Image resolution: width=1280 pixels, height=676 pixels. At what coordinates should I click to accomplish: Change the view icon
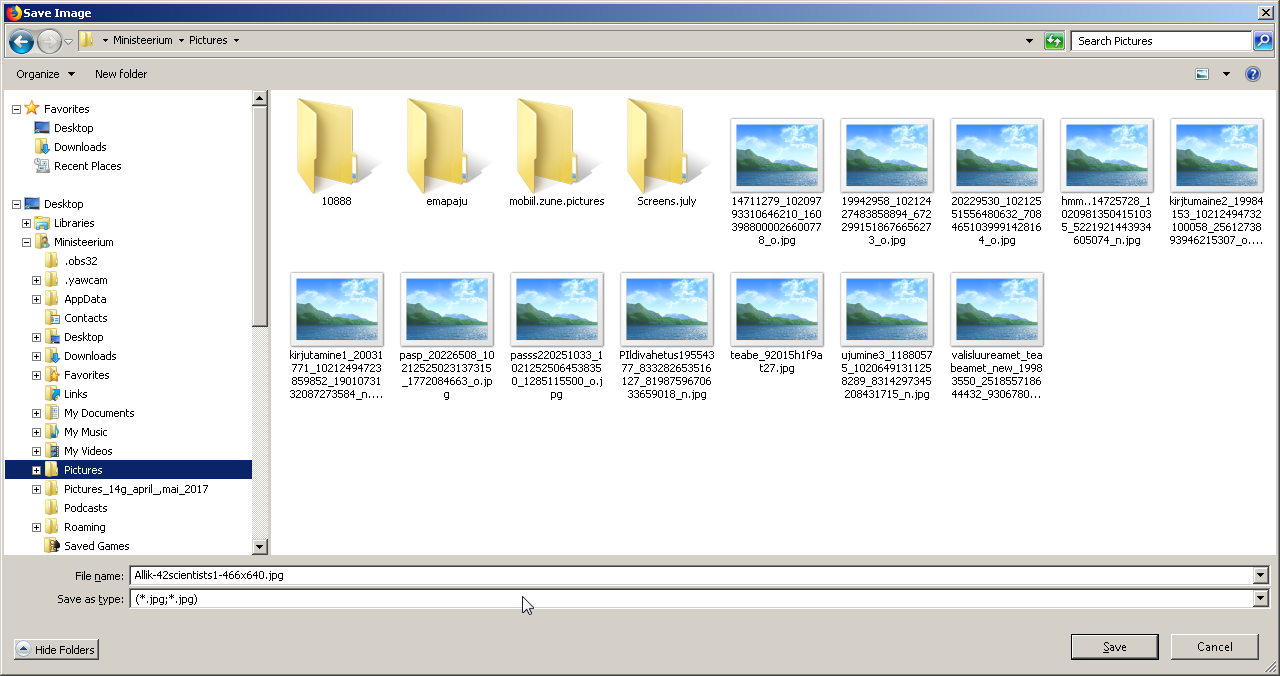point(1202,74)
